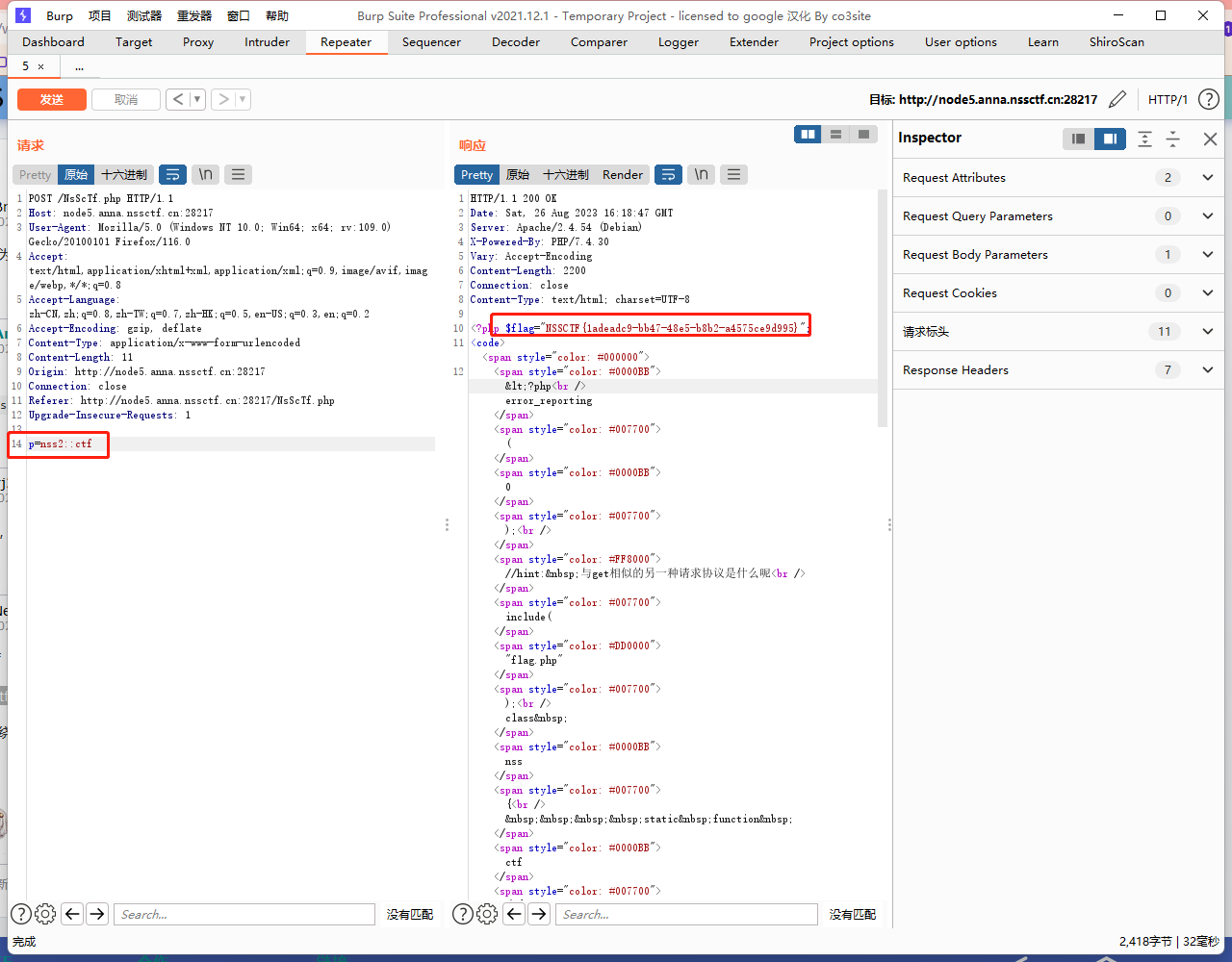
Task: Switch request view to 原始
Action: tap(76, 174)
